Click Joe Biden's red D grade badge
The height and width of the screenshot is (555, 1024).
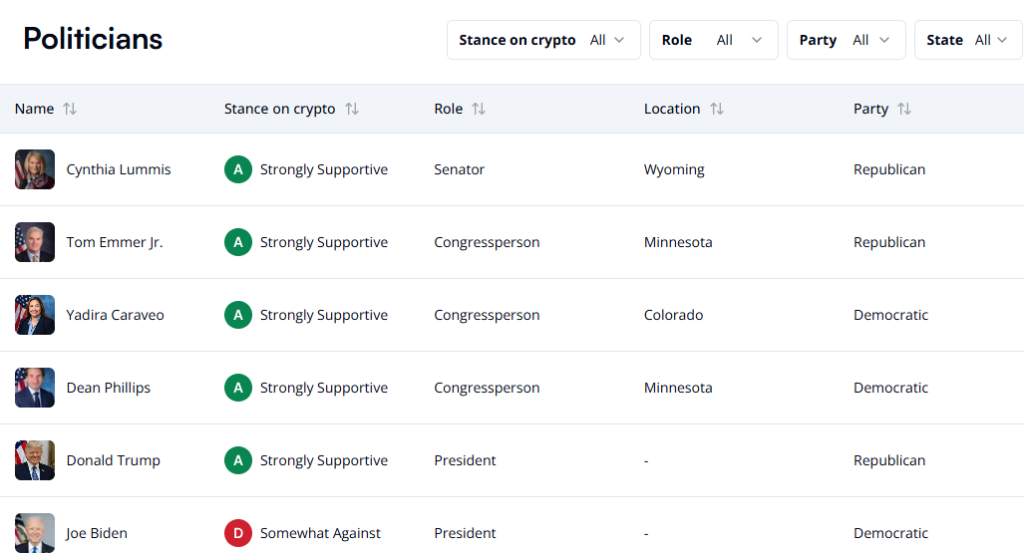pos(238,533)
